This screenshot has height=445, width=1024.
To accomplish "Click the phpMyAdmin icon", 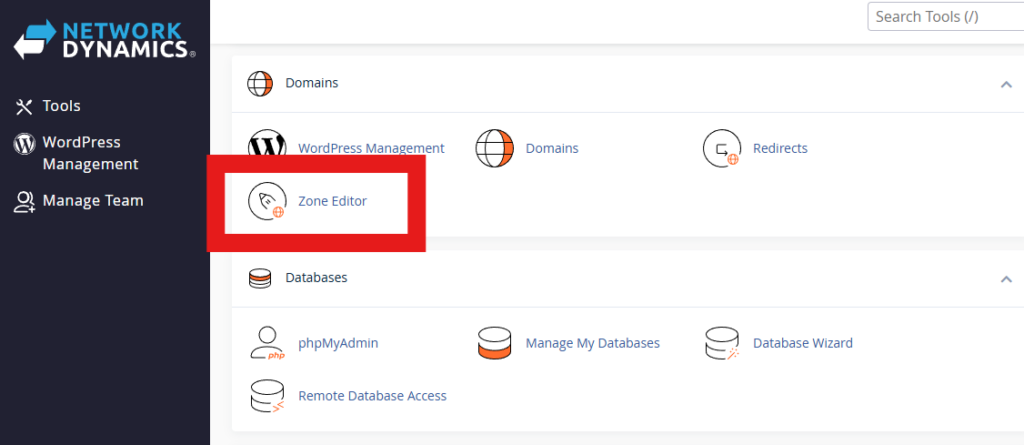I will click(267, 343).
